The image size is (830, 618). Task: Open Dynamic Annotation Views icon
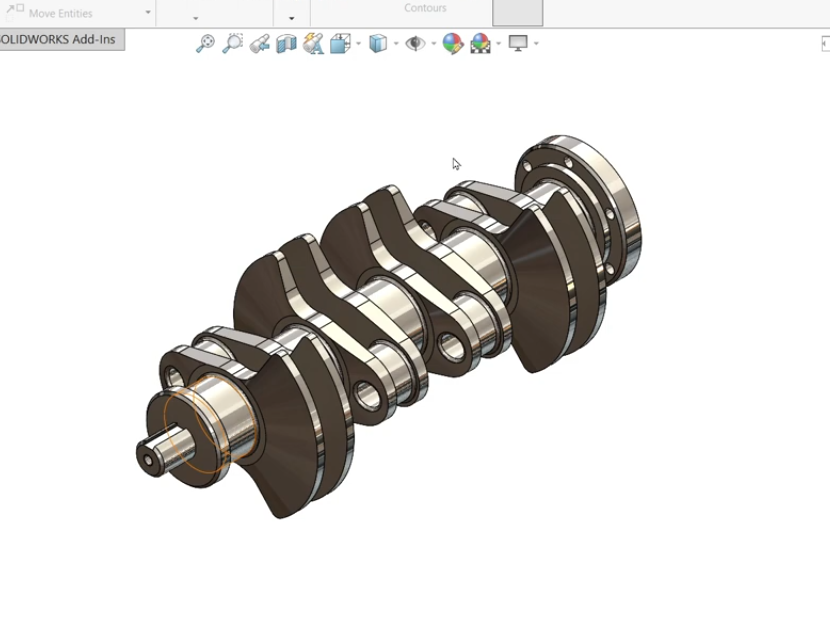click(x=313, y=43)
